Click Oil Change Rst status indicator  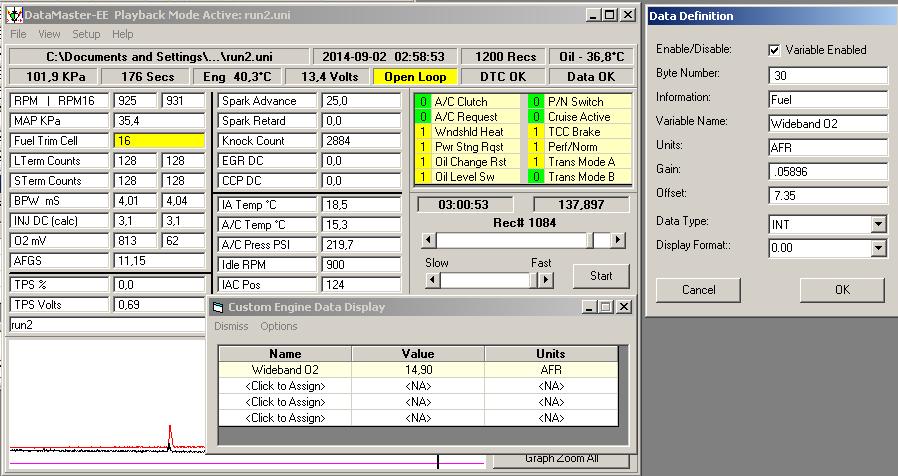point(423,162)
